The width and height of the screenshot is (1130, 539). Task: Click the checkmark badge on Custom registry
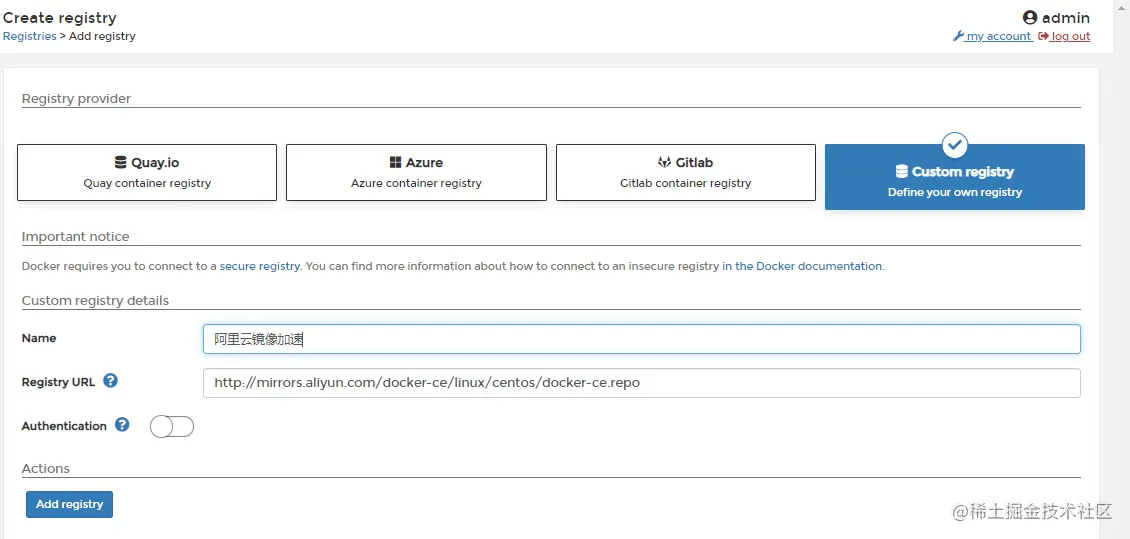click(955, 145)
